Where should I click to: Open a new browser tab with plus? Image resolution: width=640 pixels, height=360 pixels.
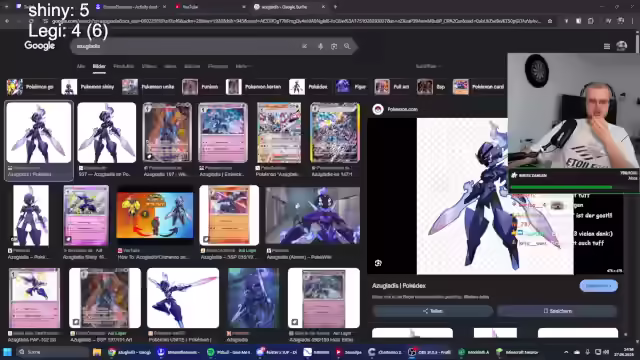(335, 7)
